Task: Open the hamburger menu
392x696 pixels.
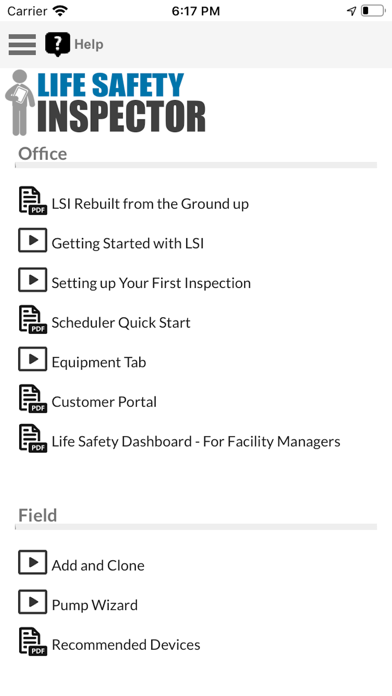Action: point(22,44)
